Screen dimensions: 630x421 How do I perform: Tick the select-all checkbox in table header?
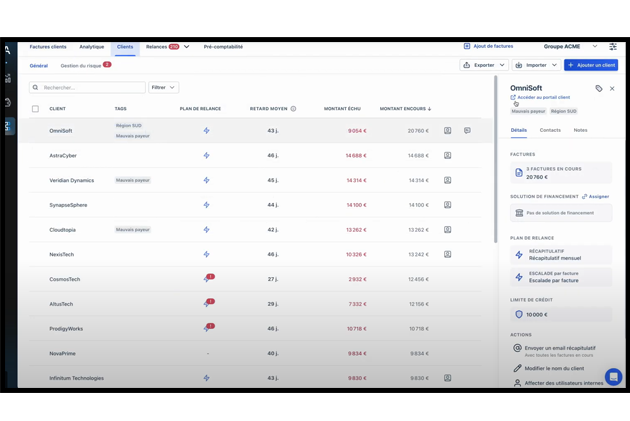(x=35, y=109)
